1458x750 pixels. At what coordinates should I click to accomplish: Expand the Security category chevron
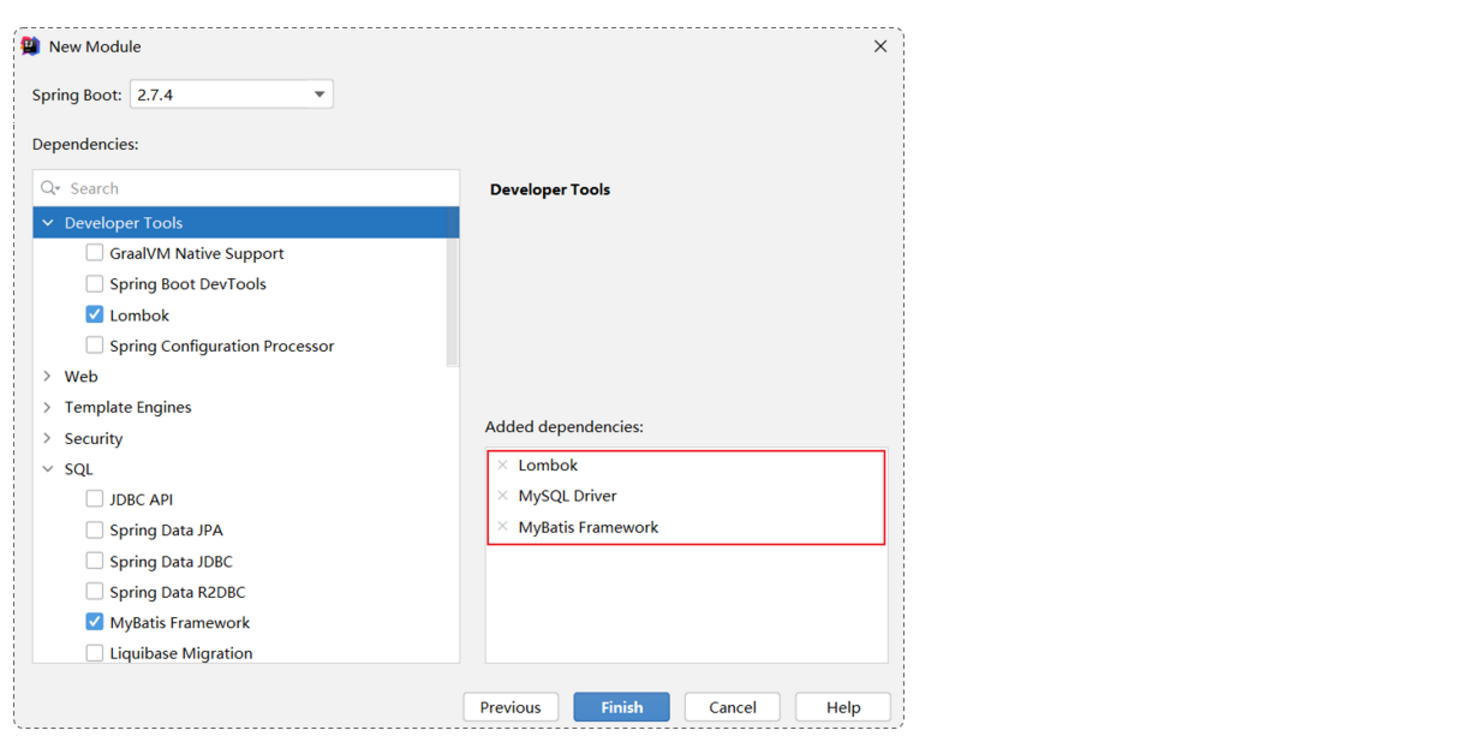click(x=48, y=438)
